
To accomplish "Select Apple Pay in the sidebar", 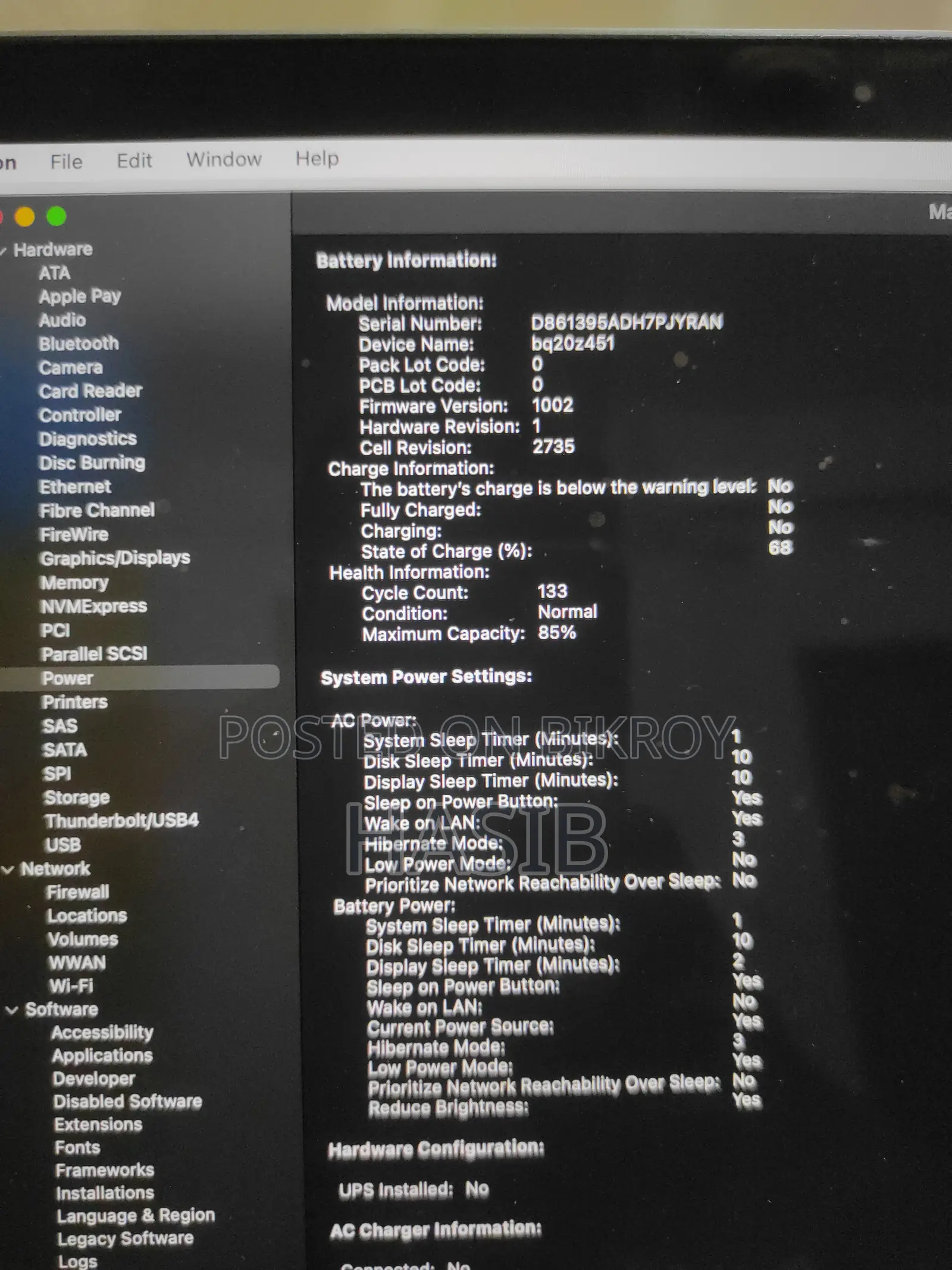I will (80, 296).
